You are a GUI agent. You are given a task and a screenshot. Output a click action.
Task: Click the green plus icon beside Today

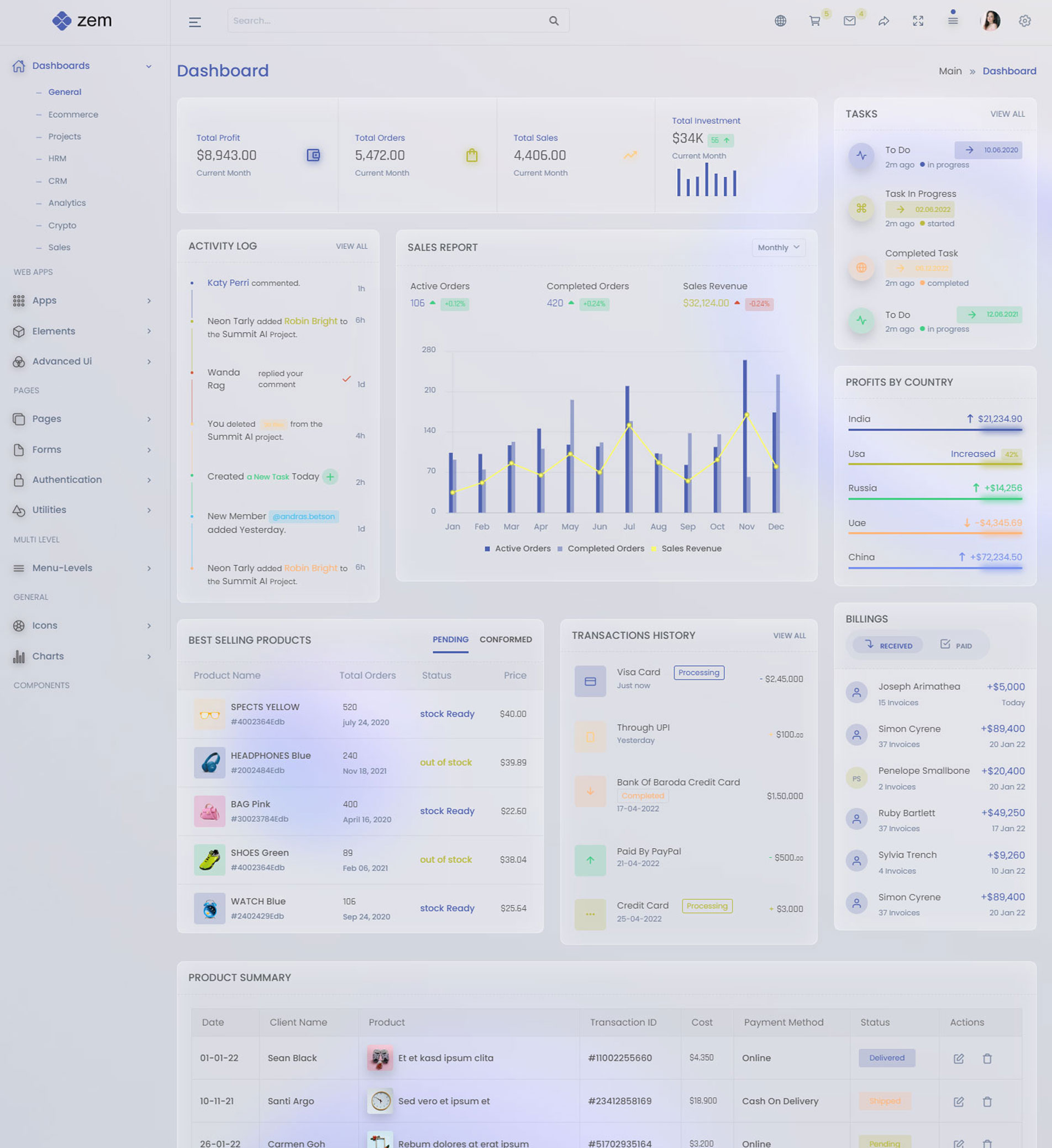point(330,477)
